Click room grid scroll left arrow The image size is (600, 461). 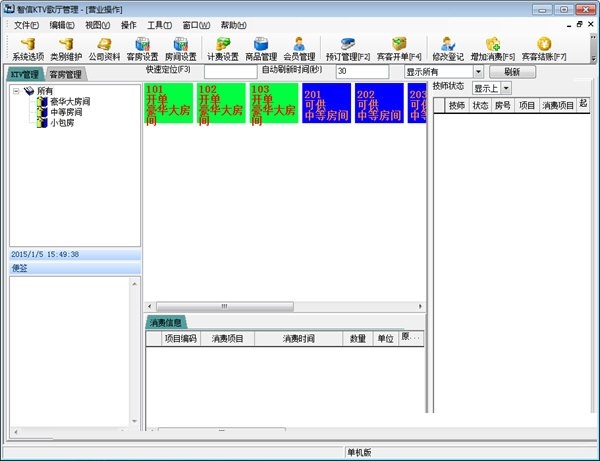coord(150,306)
